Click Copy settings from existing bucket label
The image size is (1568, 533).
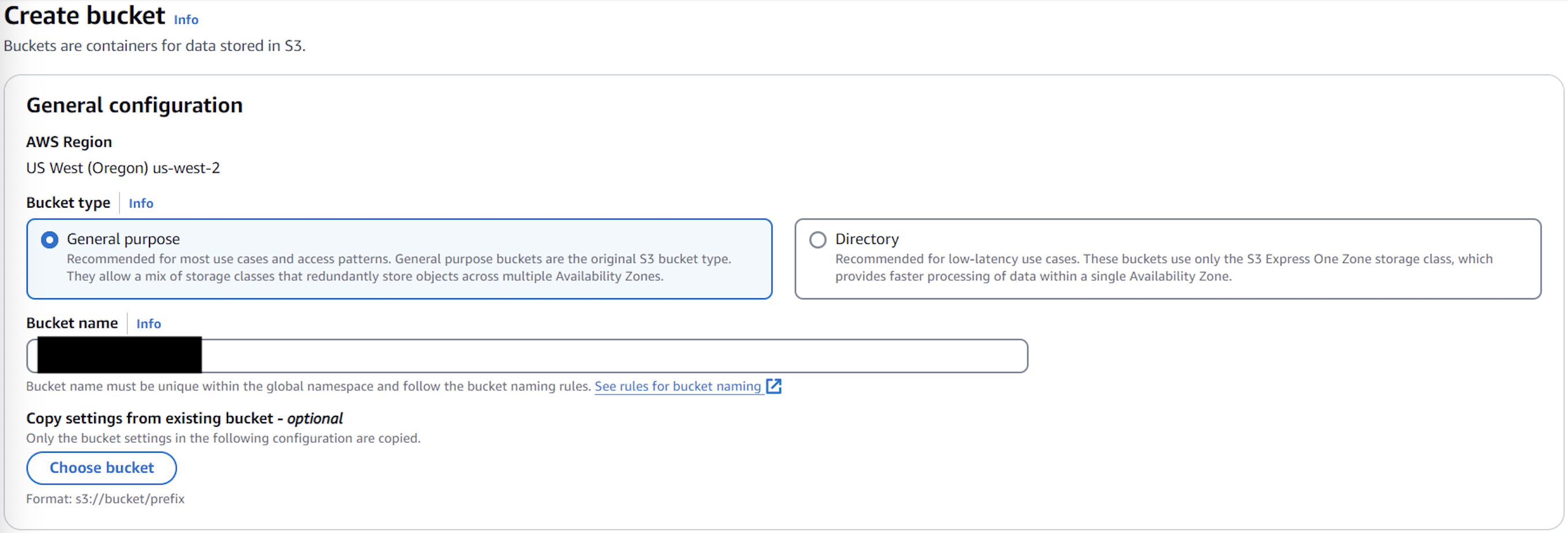[184, 419]
